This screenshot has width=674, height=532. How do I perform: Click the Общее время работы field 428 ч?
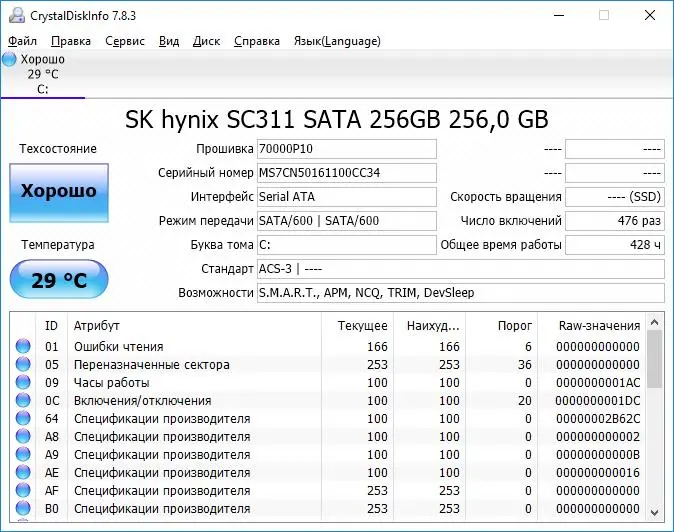[x=615, y=245]
